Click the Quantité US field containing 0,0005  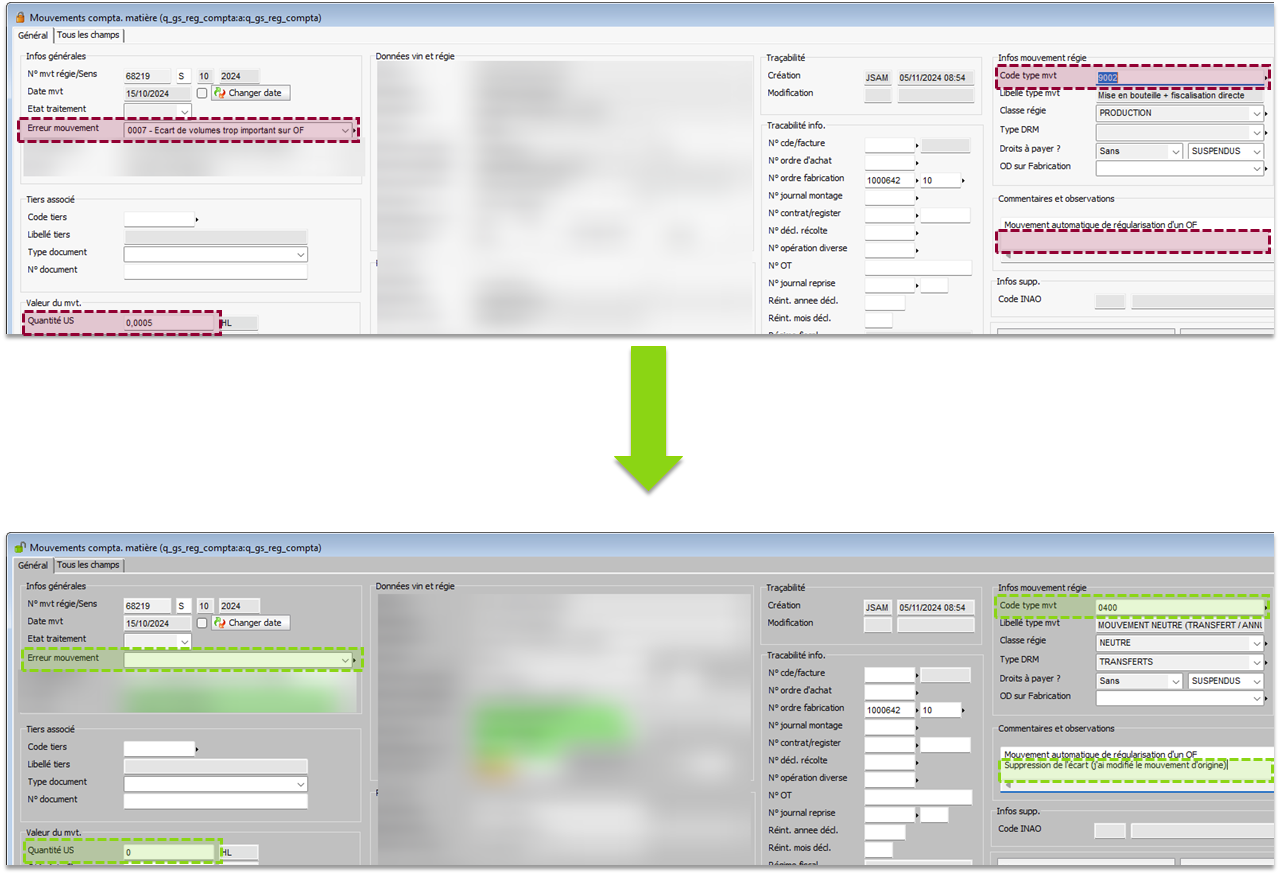[168, 323]
